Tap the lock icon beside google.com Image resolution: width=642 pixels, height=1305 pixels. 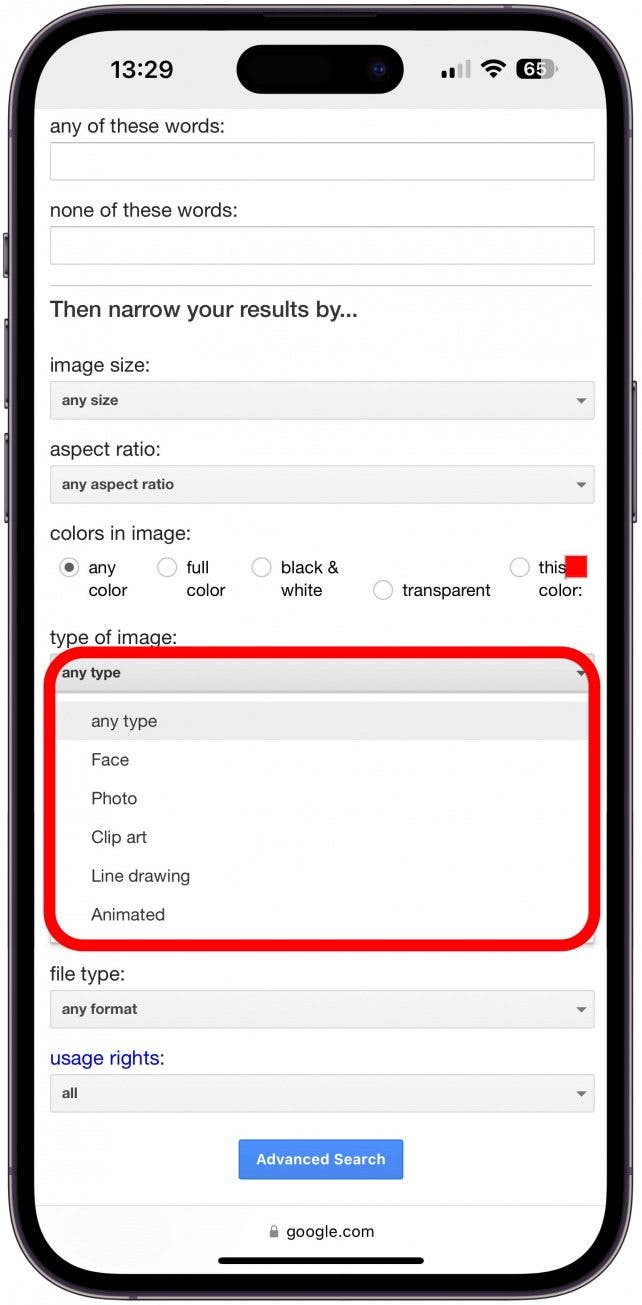(274, 1232)
